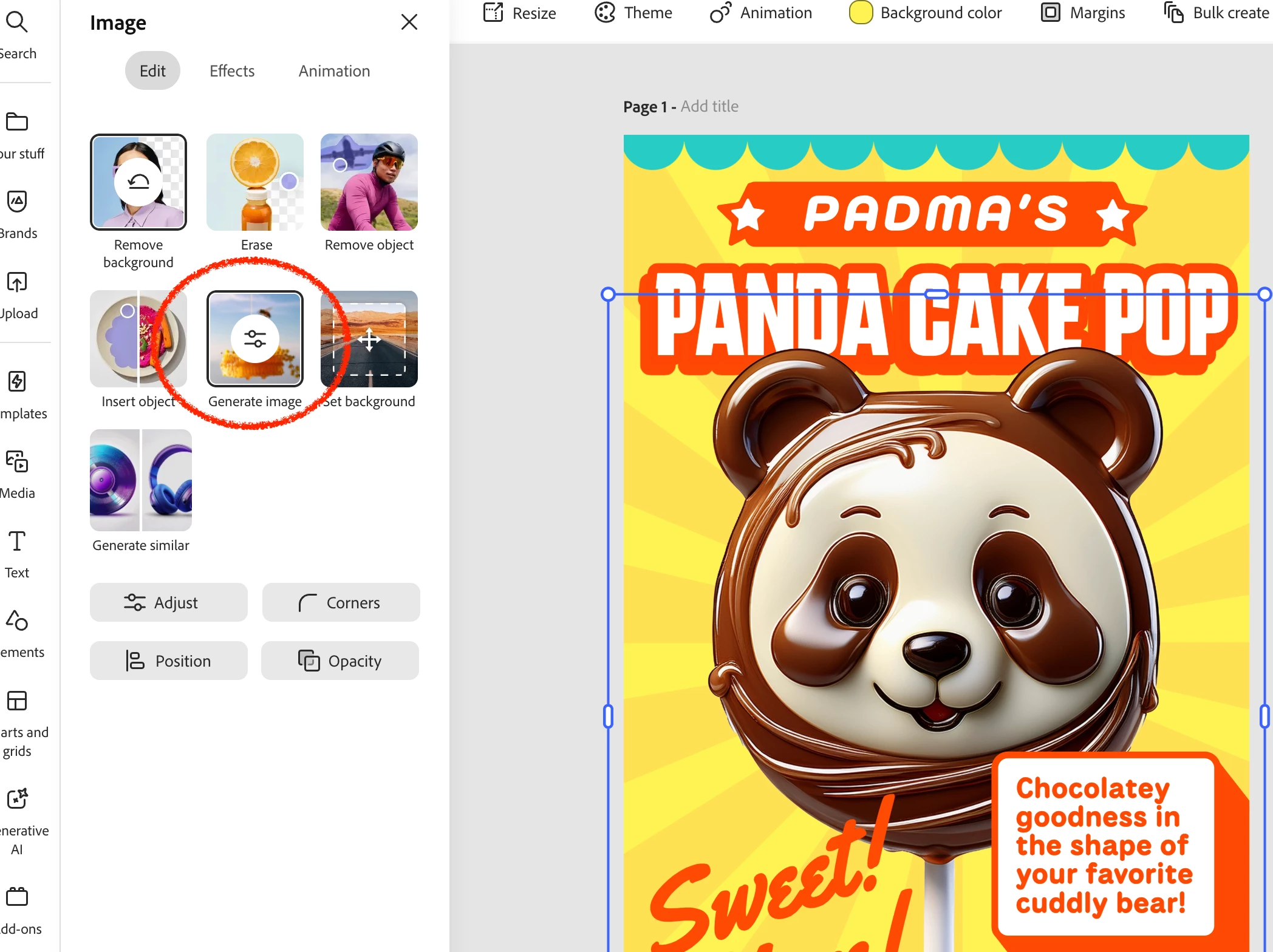Image resolution: width=1273 pixels, height=952 pixels.
Task: Open Charts and grids icon
Action: (x=17, y=701)
